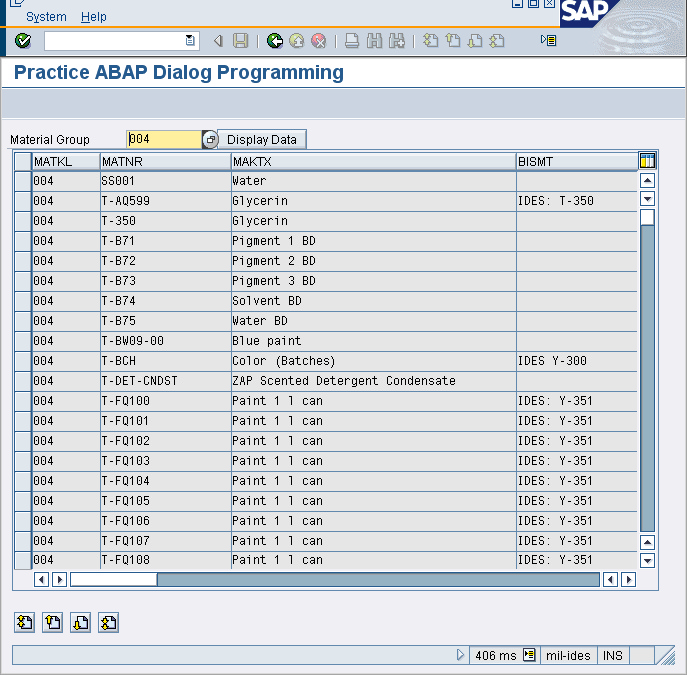Viewport: 687px width, 675px height.
Task: Click the T-FQ105 material number cell
Action: click(x=165, y=501)
